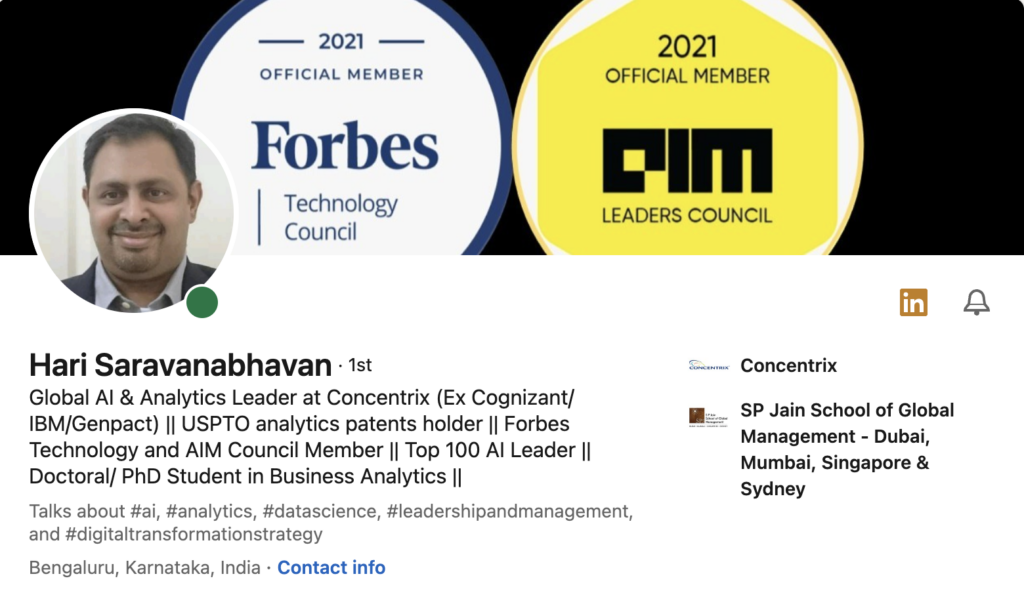Click the Forbes Technology Council badge
Image resolution: width=1024 pixels, height=589 pixels.
click(341, 130)
